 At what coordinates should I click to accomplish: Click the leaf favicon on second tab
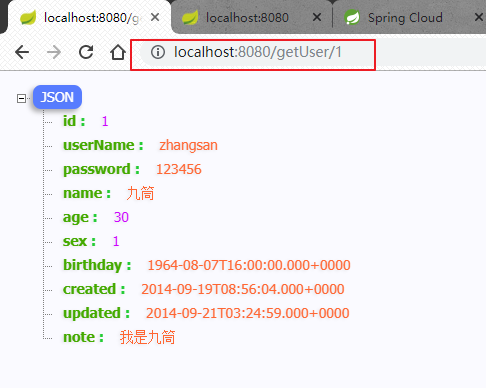[190, 18]
